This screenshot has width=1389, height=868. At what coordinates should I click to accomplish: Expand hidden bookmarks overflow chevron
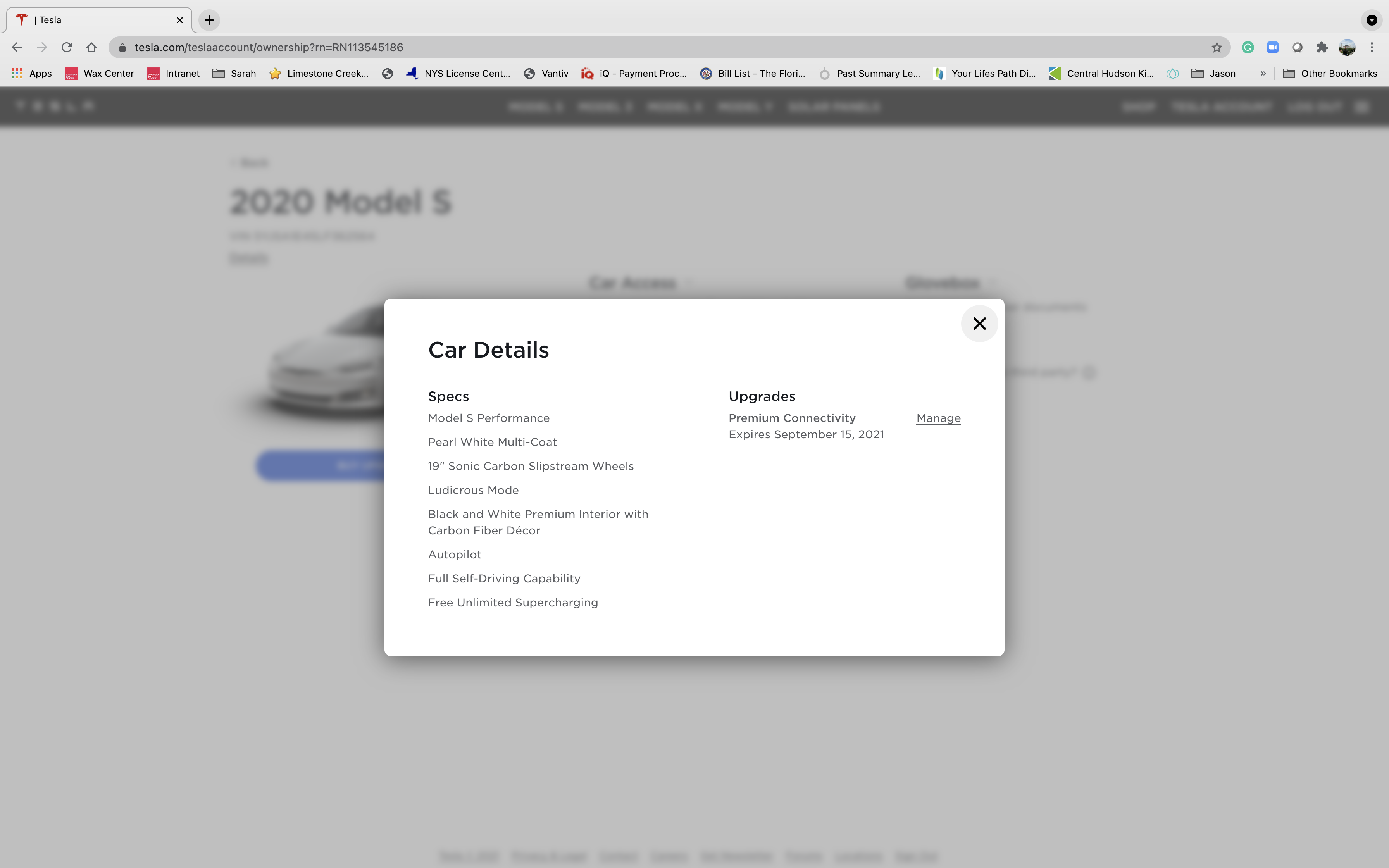[x=1263, y=74]
